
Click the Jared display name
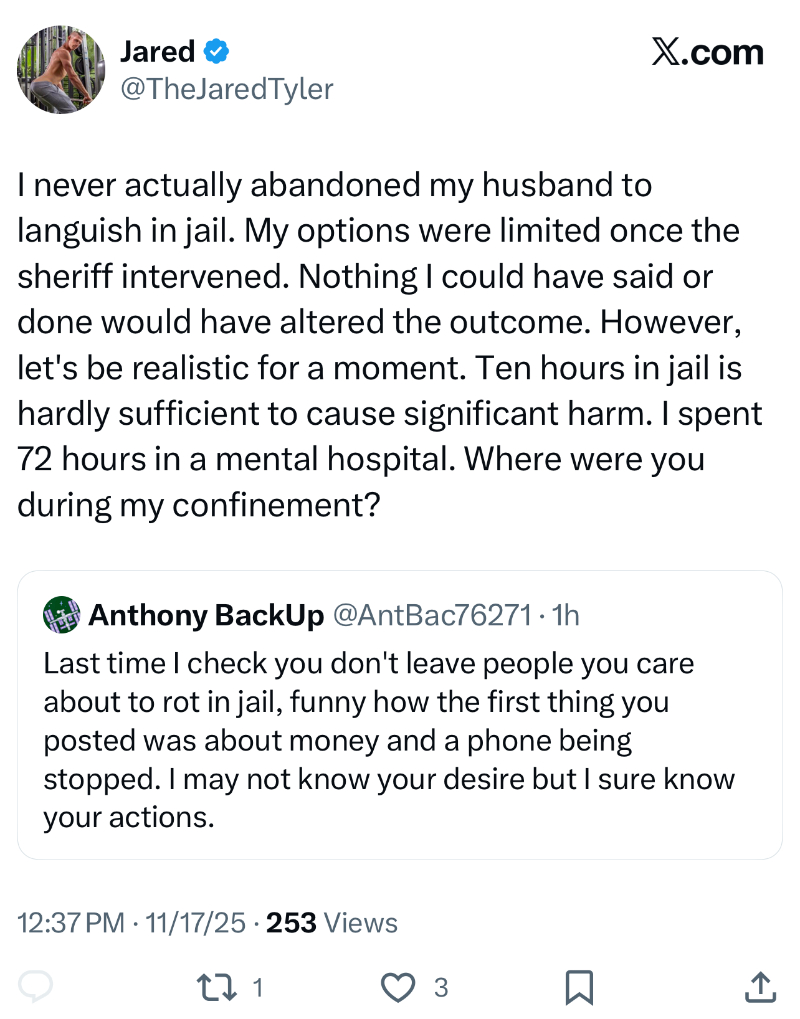(157, 51)
